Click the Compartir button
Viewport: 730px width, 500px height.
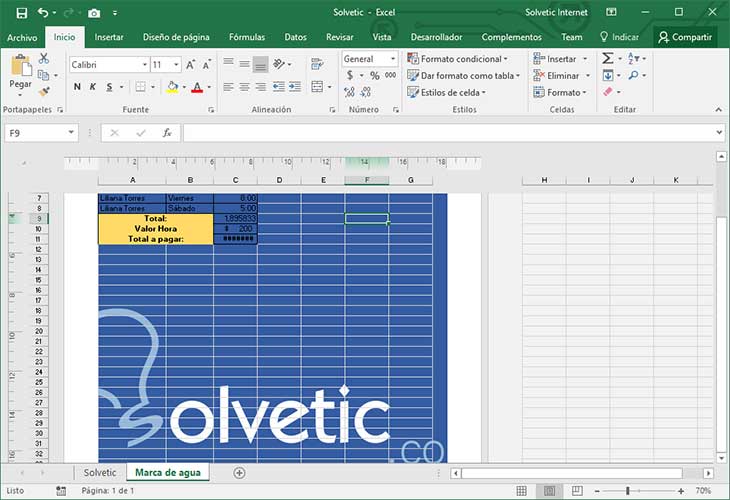tap(685, 37)
